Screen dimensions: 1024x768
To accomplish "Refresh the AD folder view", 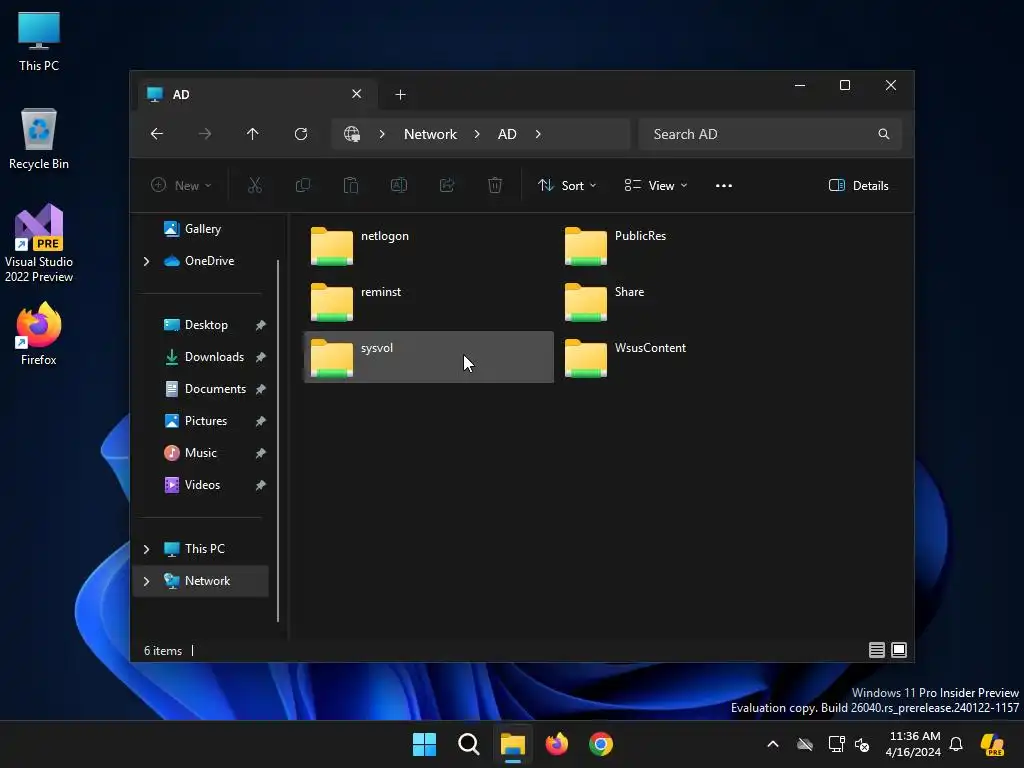I will tap(301, 134).
